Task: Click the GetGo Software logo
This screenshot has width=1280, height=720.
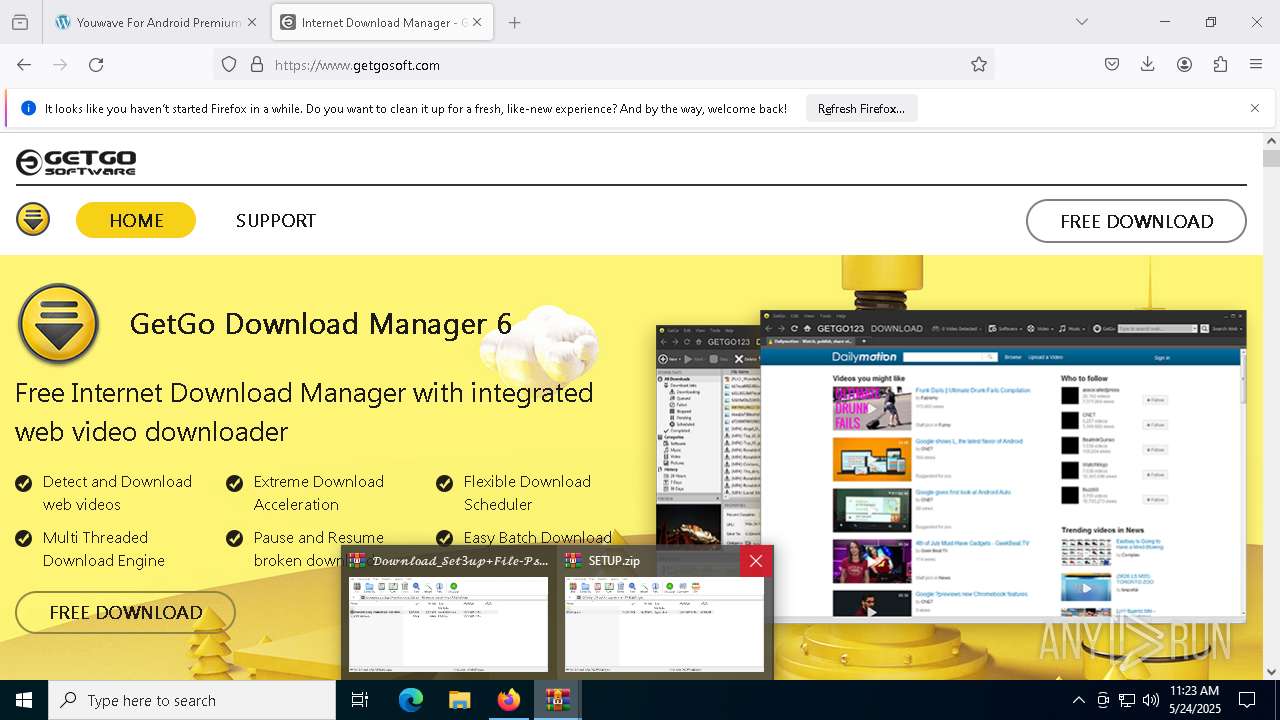Action: tap(76, 162)
